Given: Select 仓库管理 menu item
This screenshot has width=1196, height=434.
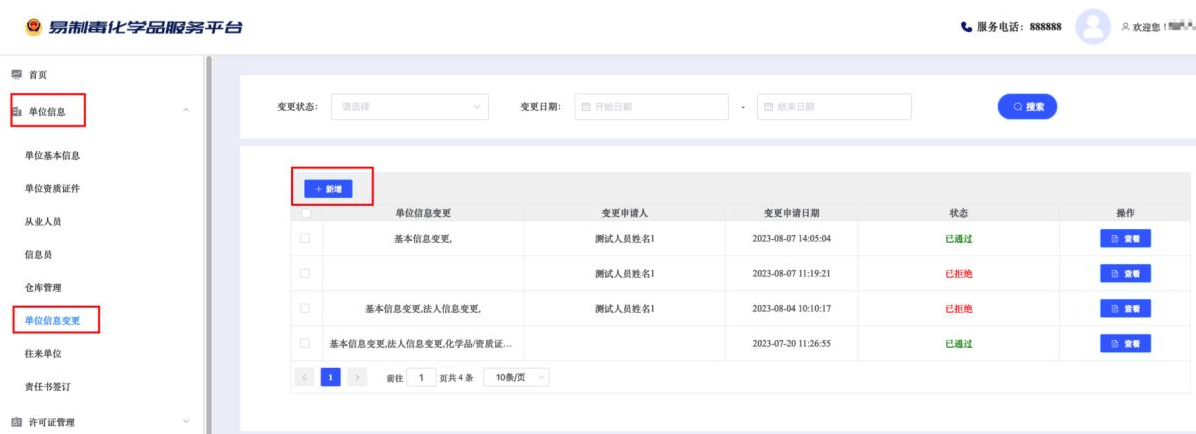Looking at the screenshot, I should 43,288.
